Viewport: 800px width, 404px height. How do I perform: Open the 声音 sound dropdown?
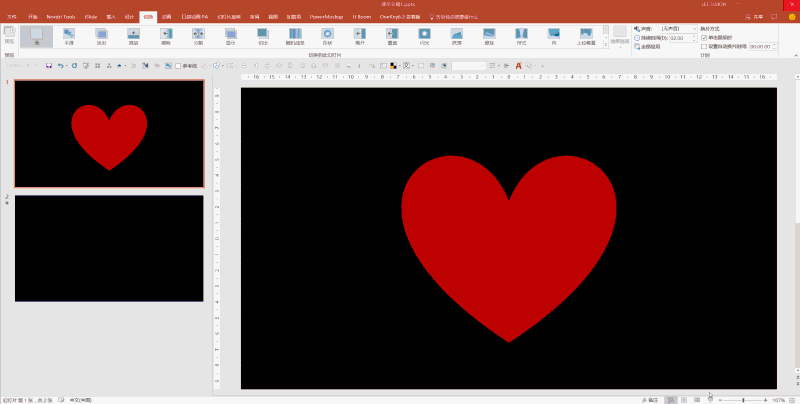[679, 29]
